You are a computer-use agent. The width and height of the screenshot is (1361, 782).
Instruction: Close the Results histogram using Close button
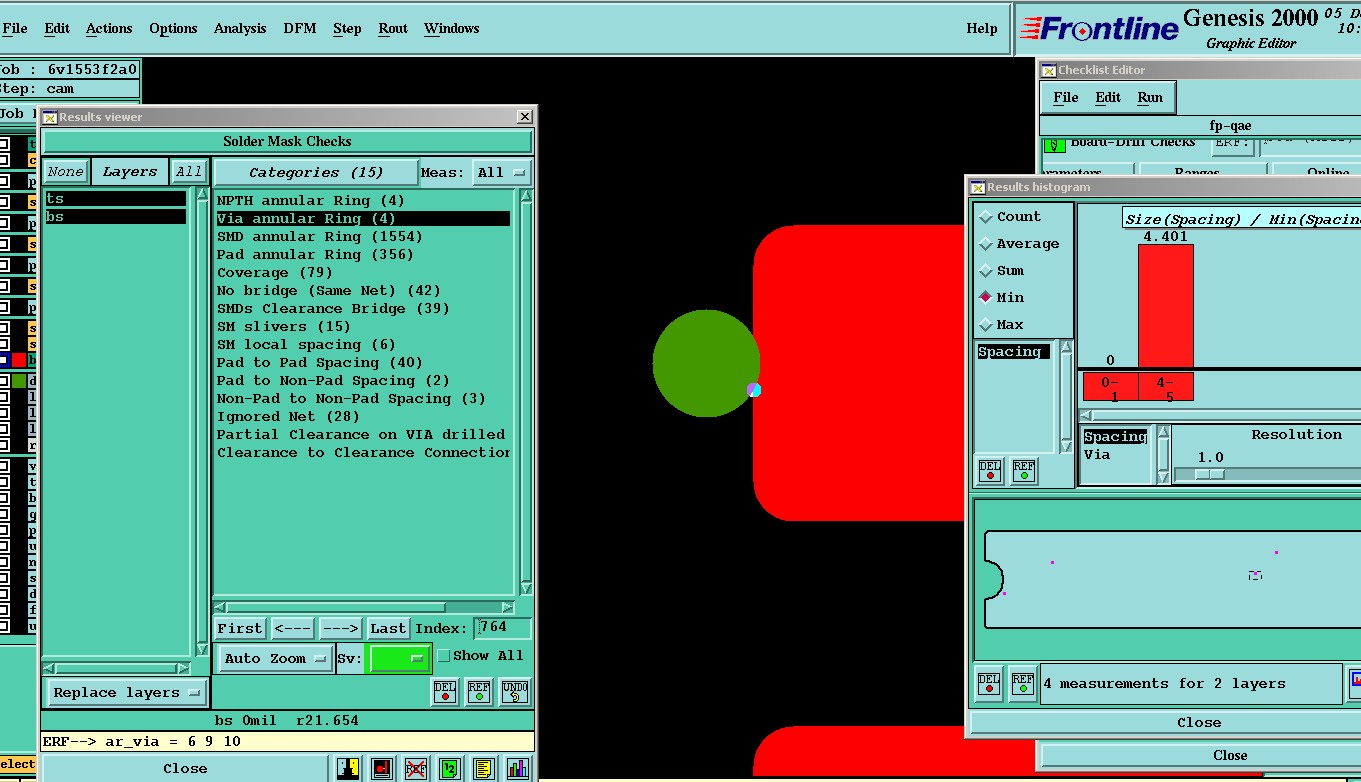coord(1199,722)
